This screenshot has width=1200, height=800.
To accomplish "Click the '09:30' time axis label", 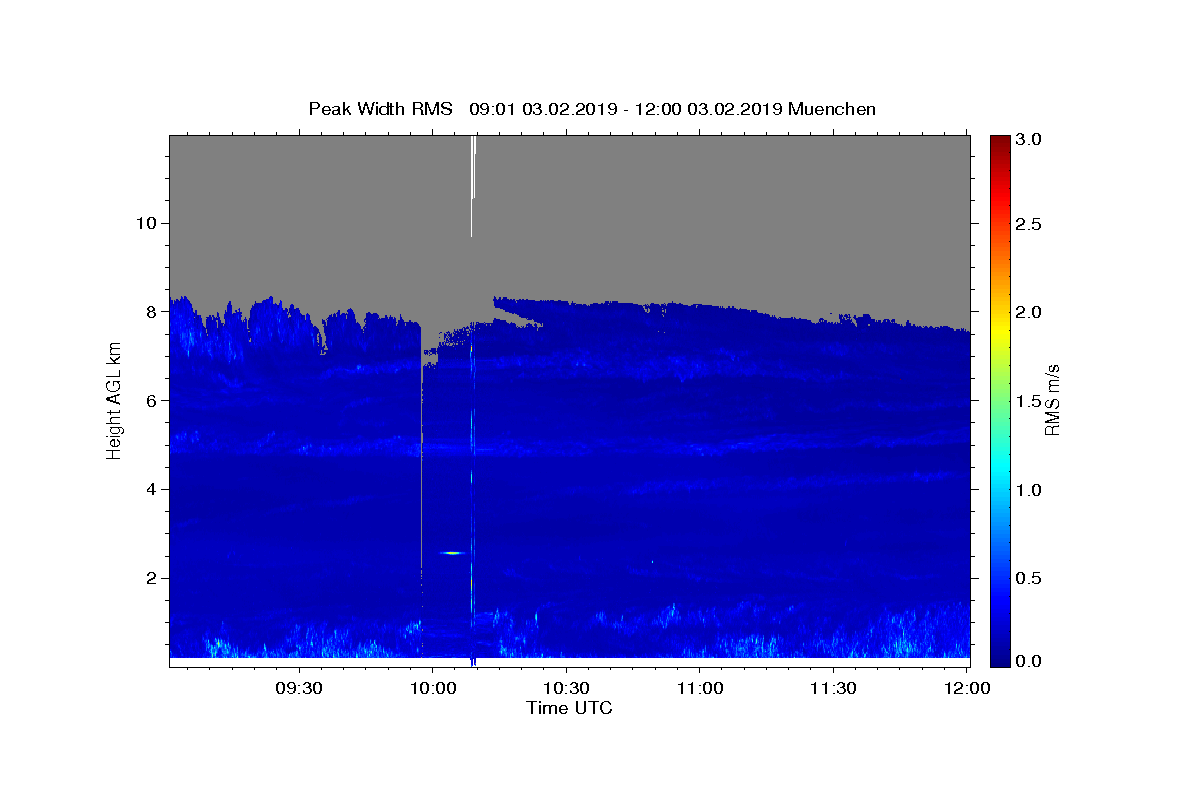I will coord(298,688).
